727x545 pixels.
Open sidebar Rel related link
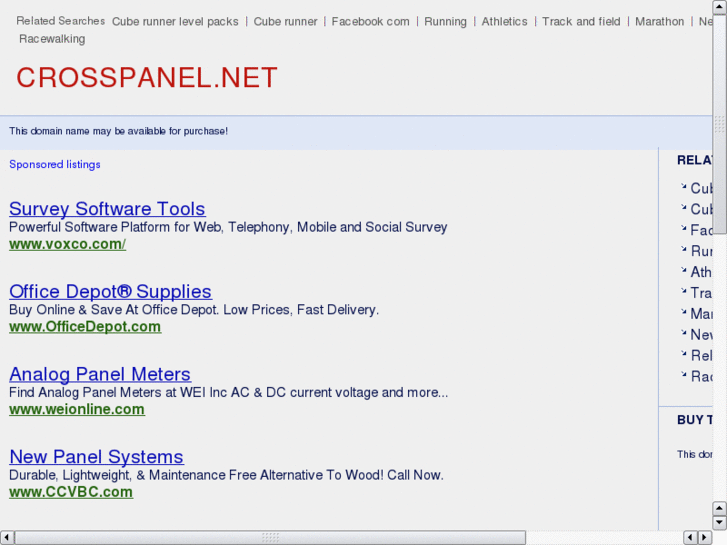tap(701, 355)
